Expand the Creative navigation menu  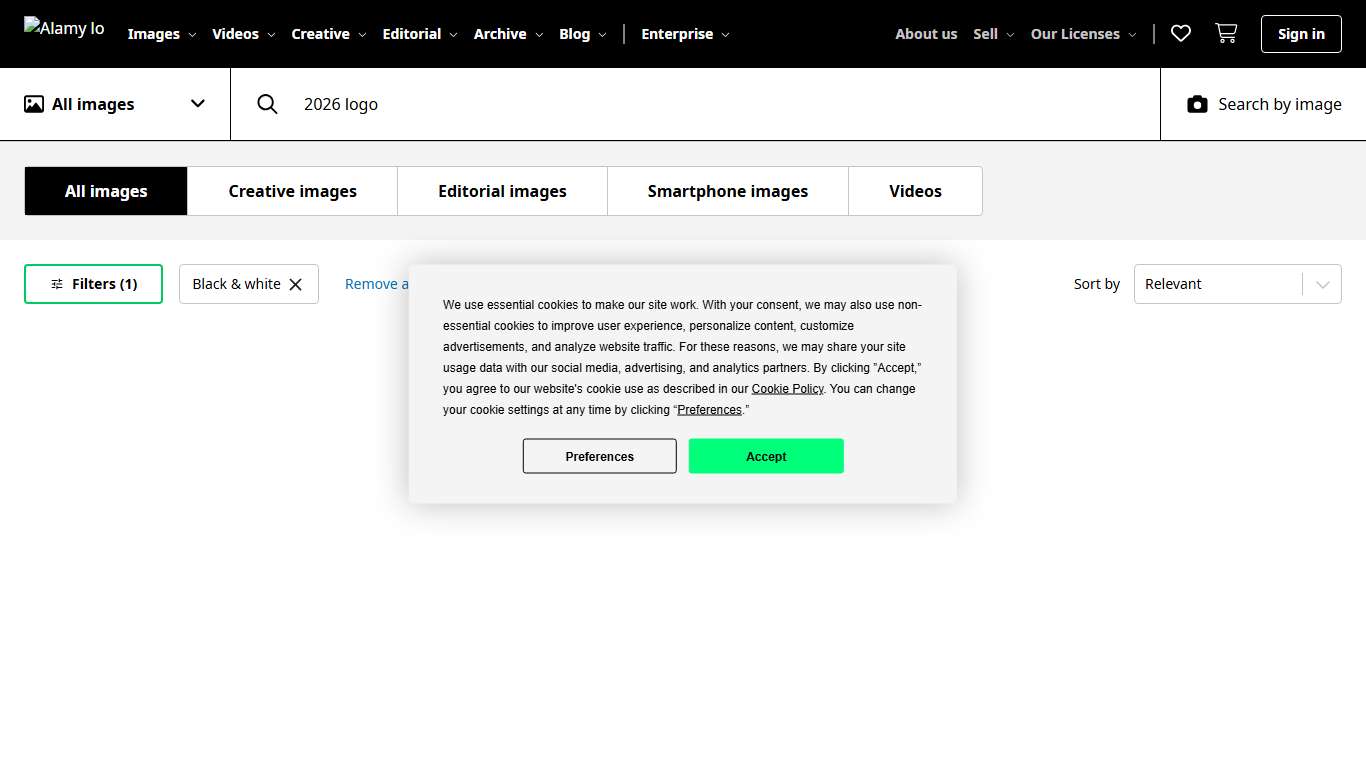pyautogui.click(x=329, y=34)
